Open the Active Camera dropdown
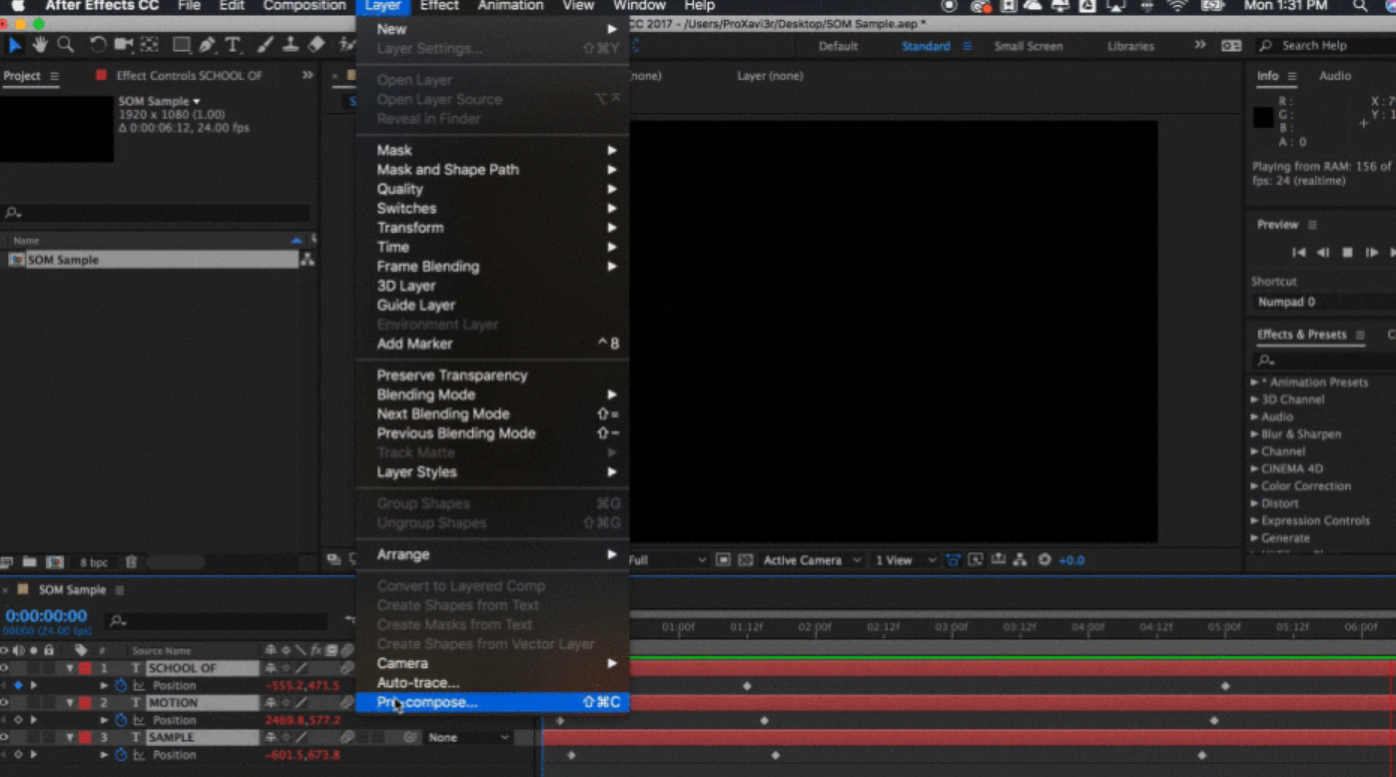Viewport: 1396px width, 777px height. tap(812, 560)
